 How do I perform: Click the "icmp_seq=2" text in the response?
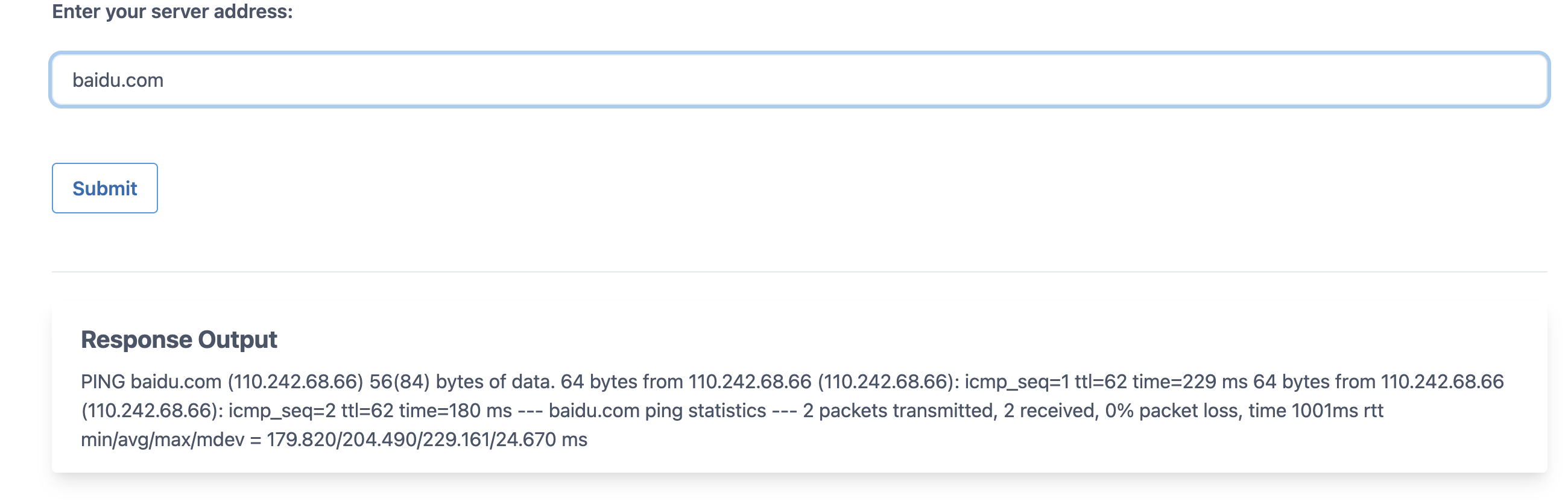pos(282,411)
